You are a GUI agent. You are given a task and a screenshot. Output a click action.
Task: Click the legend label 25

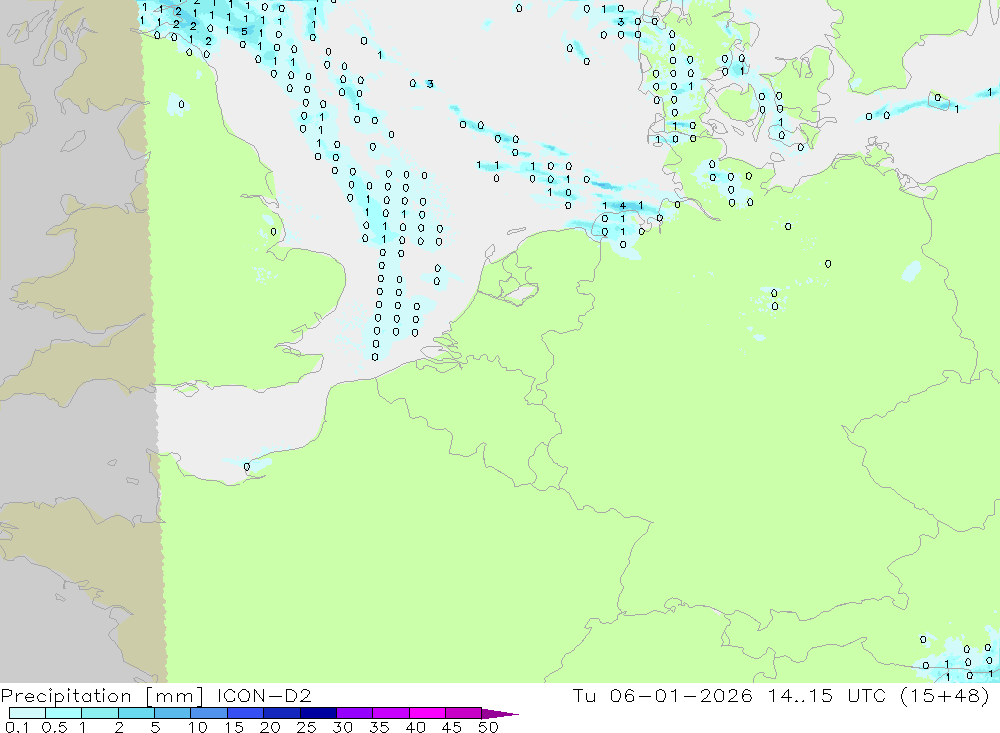point(306,727)
